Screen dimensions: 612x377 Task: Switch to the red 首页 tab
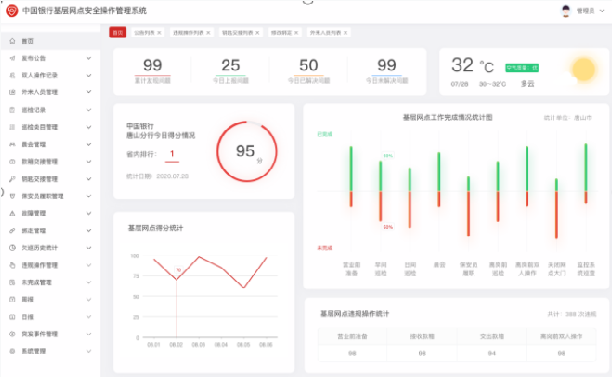(117, 33)
